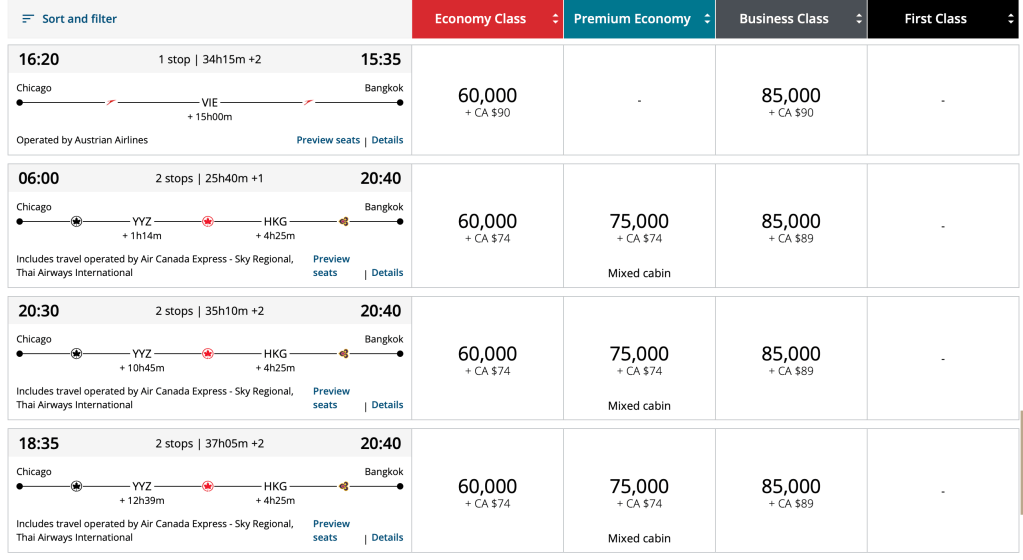Click the Sort and filter icon

(x=27, y=19)
